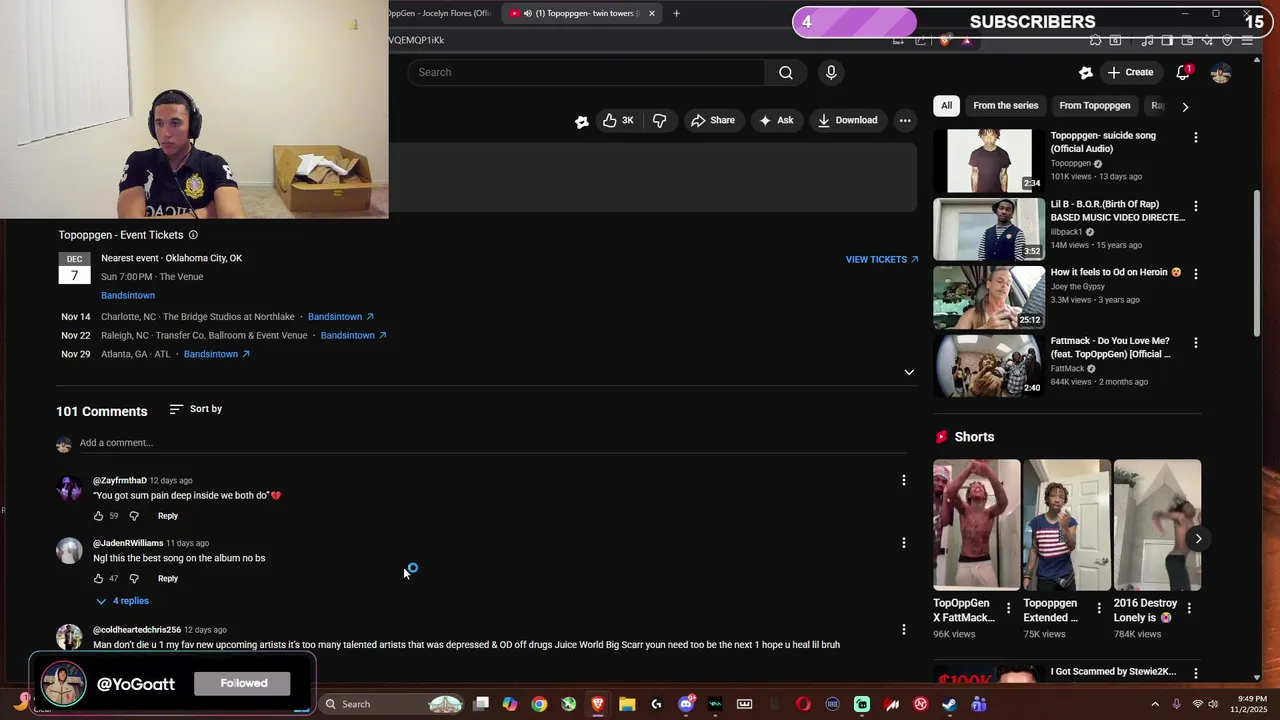Show next shorts with right arrow

[1198, 539]
